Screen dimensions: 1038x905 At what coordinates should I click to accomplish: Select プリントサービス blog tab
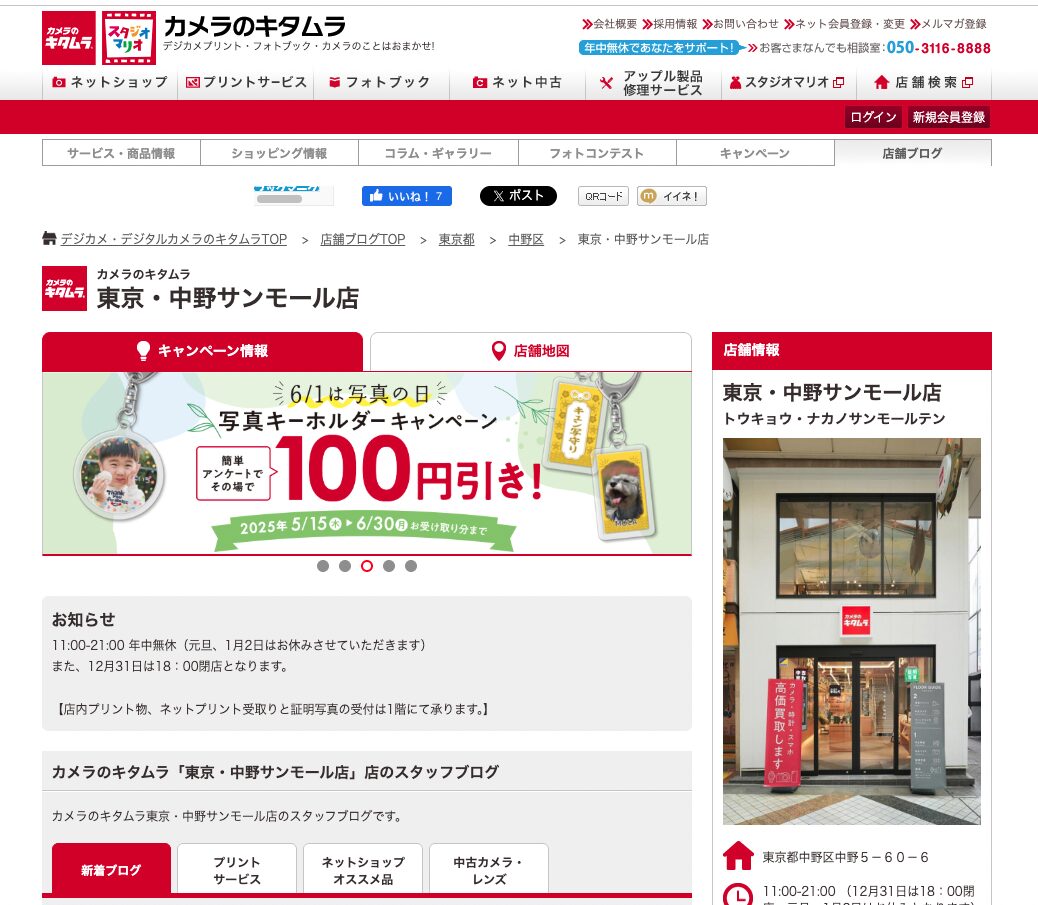click(x=237, y=870)
